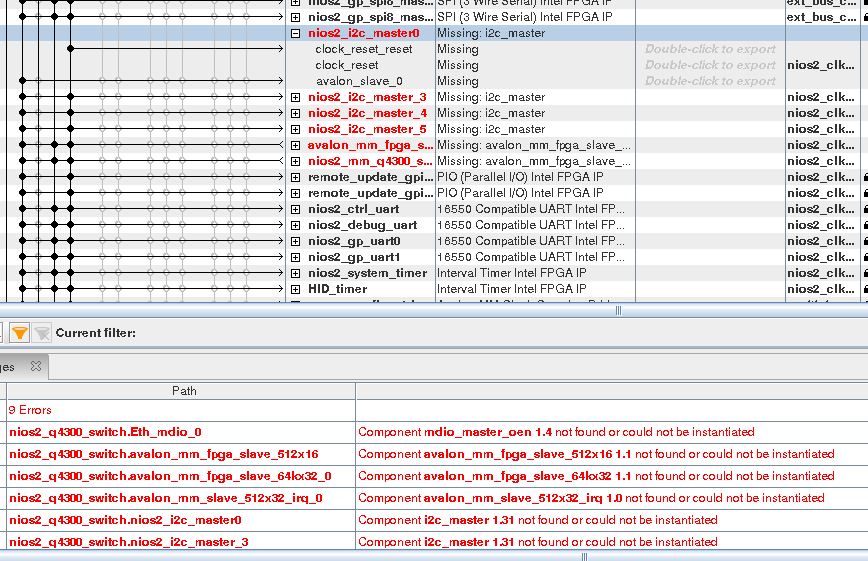Expand the nios2_ctrl_uart component
The width and height of the screenshot is (868, 561).
295,209
